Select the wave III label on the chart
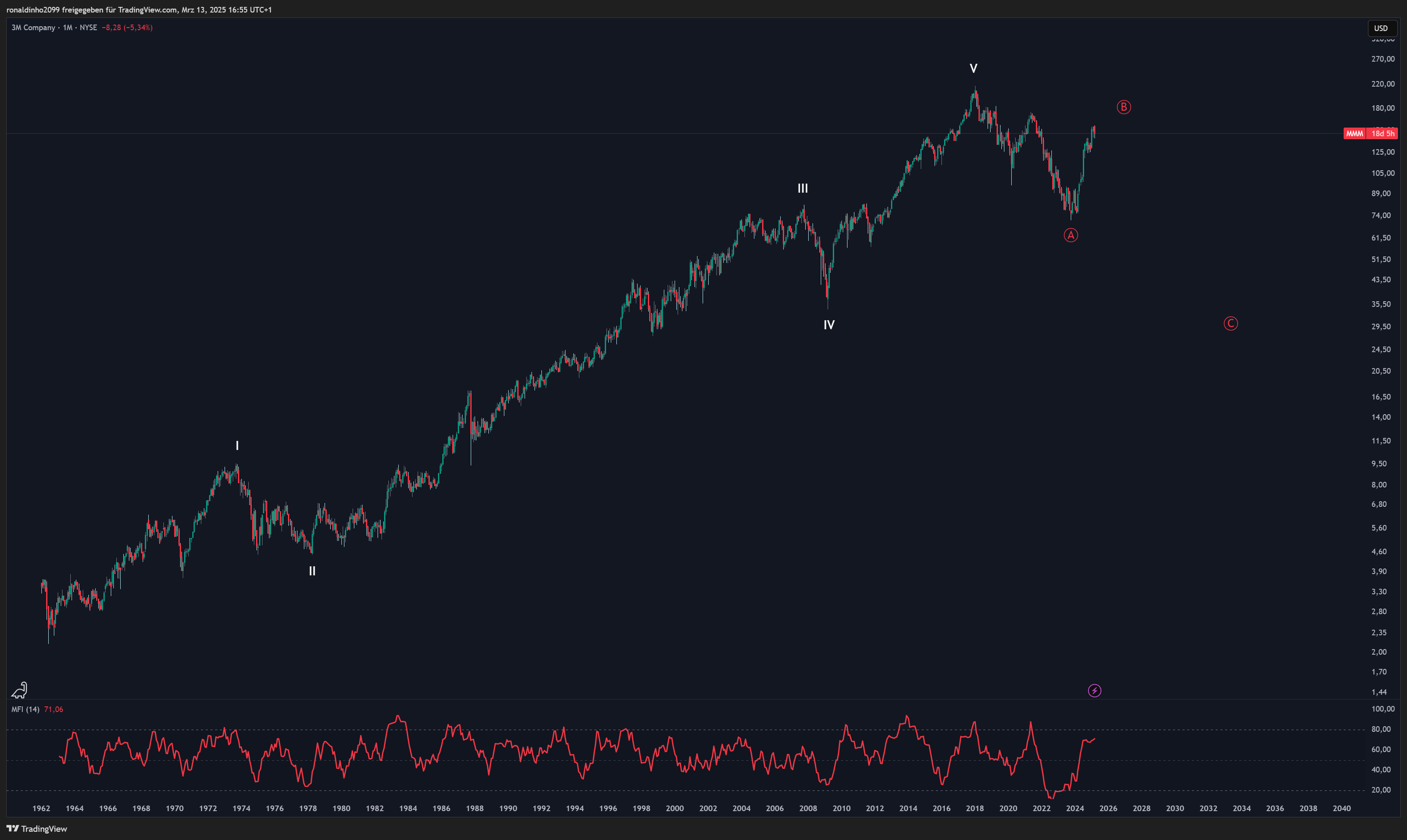 tap(803, 188)
